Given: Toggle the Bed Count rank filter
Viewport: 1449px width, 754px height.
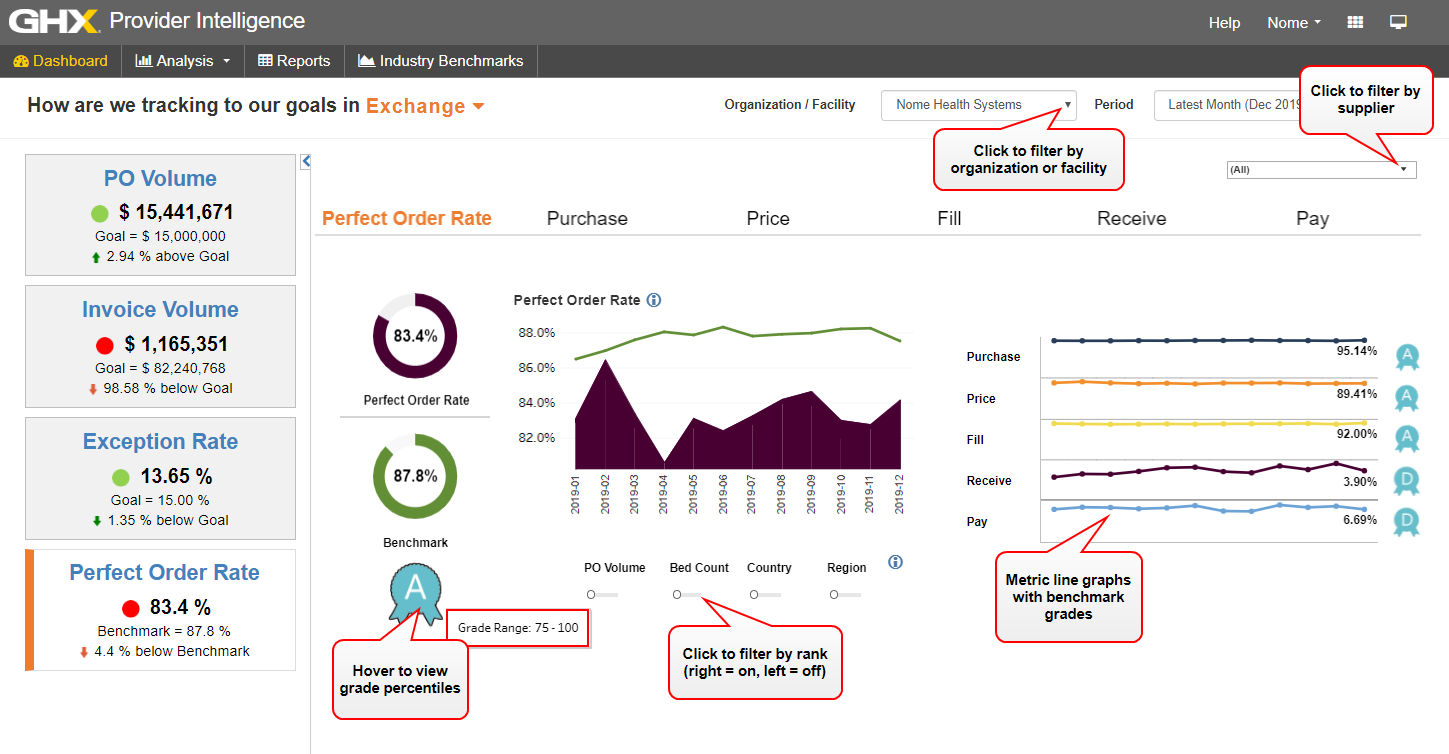Looking at the screenshot, I should coord(687,595).
